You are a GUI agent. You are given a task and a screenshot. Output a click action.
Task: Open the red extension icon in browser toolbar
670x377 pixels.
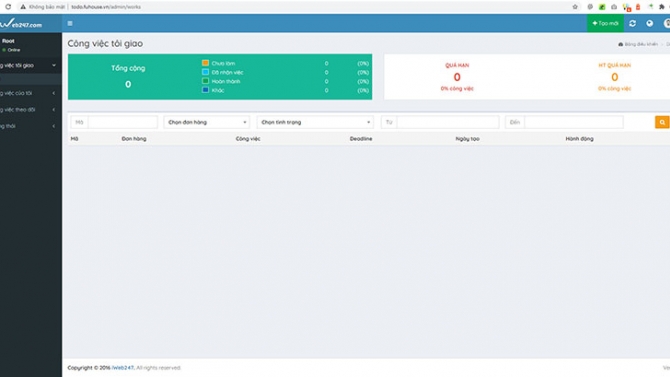point(638,7)
